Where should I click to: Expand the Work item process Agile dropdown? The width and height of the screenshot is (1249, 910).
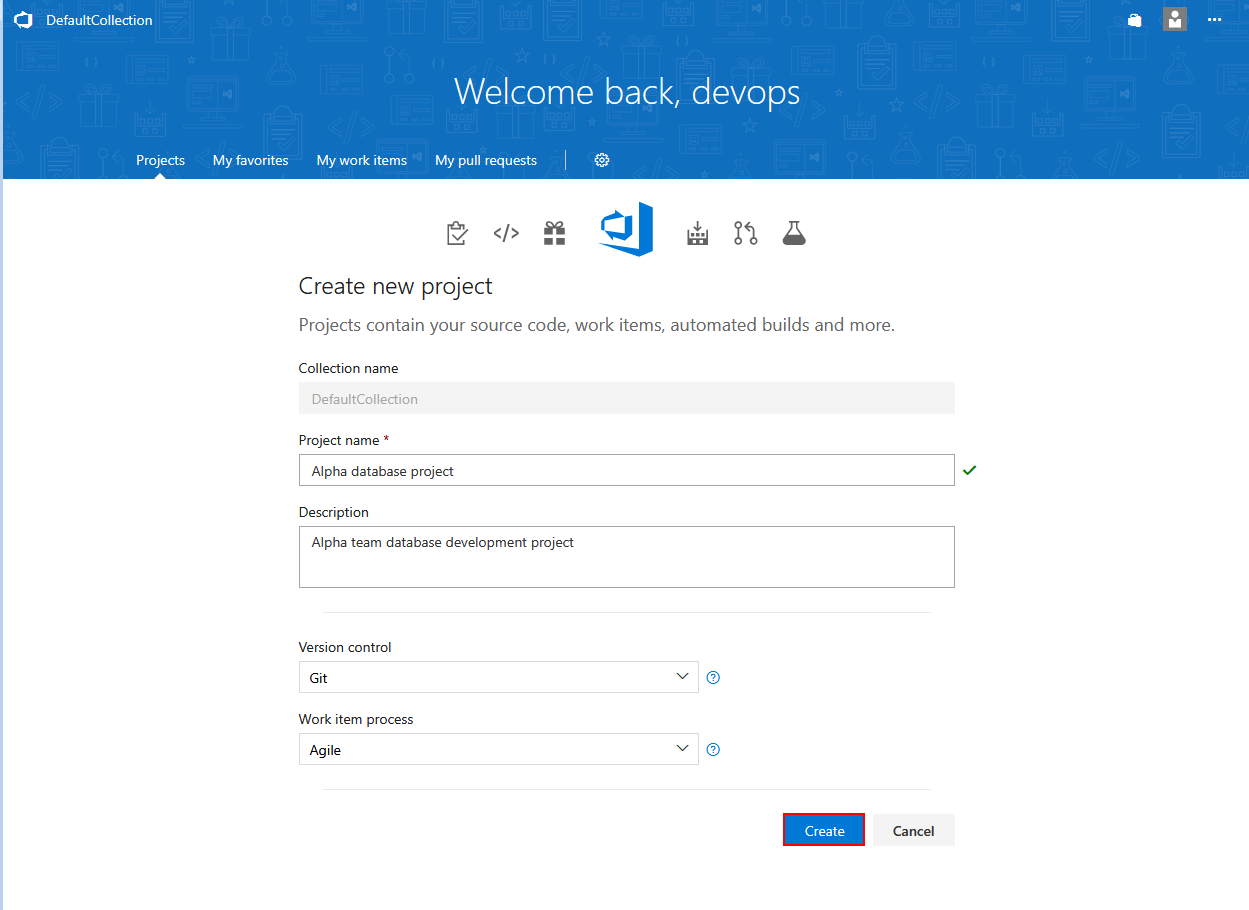[498, 749]
